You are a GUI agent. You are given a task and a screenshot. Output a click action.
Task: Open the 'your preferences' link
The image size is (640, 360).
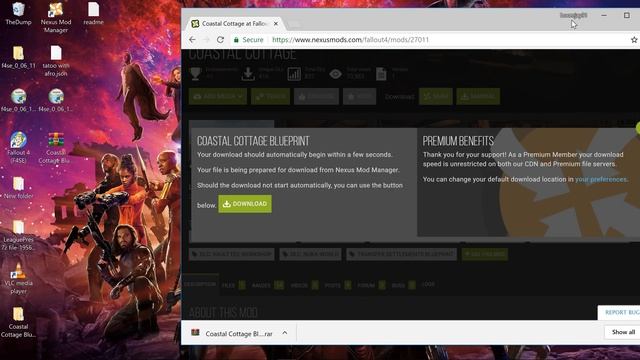(x=601, y=179)
